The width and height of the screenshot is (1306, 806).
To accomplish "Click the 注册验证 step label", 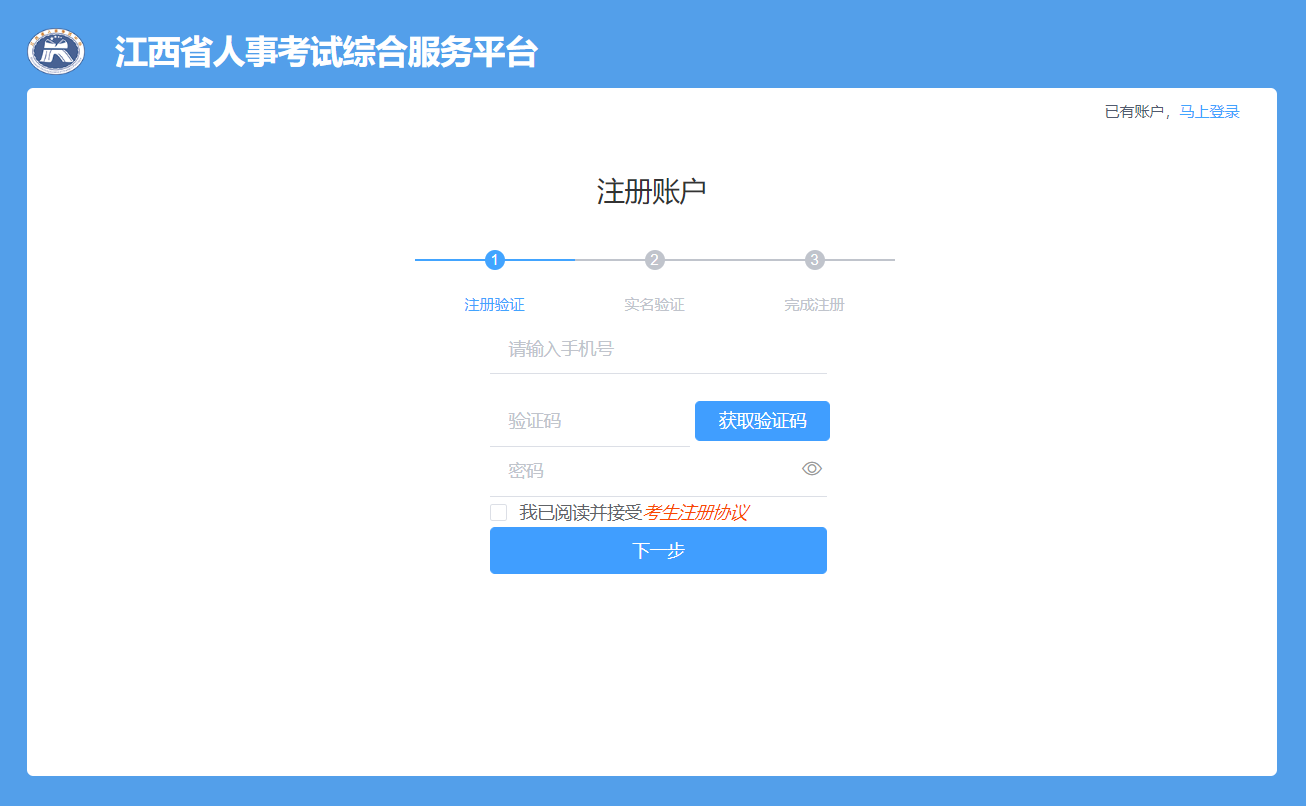I will 494,305.
